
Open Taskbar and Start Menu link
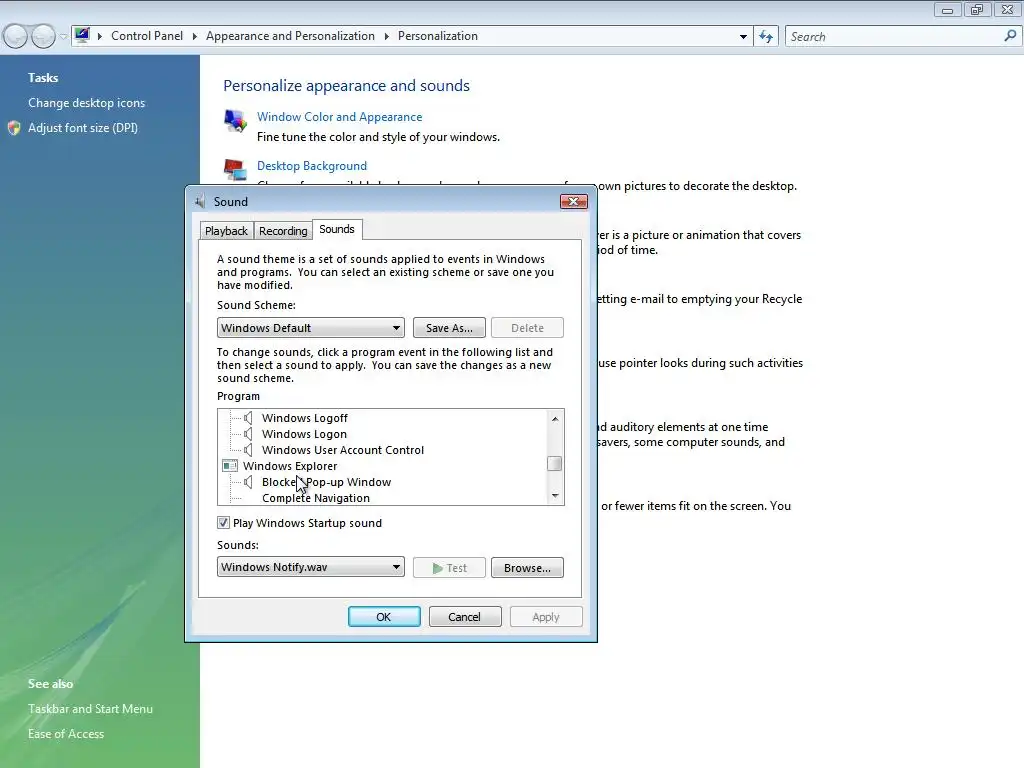click(x=90, y=709)
